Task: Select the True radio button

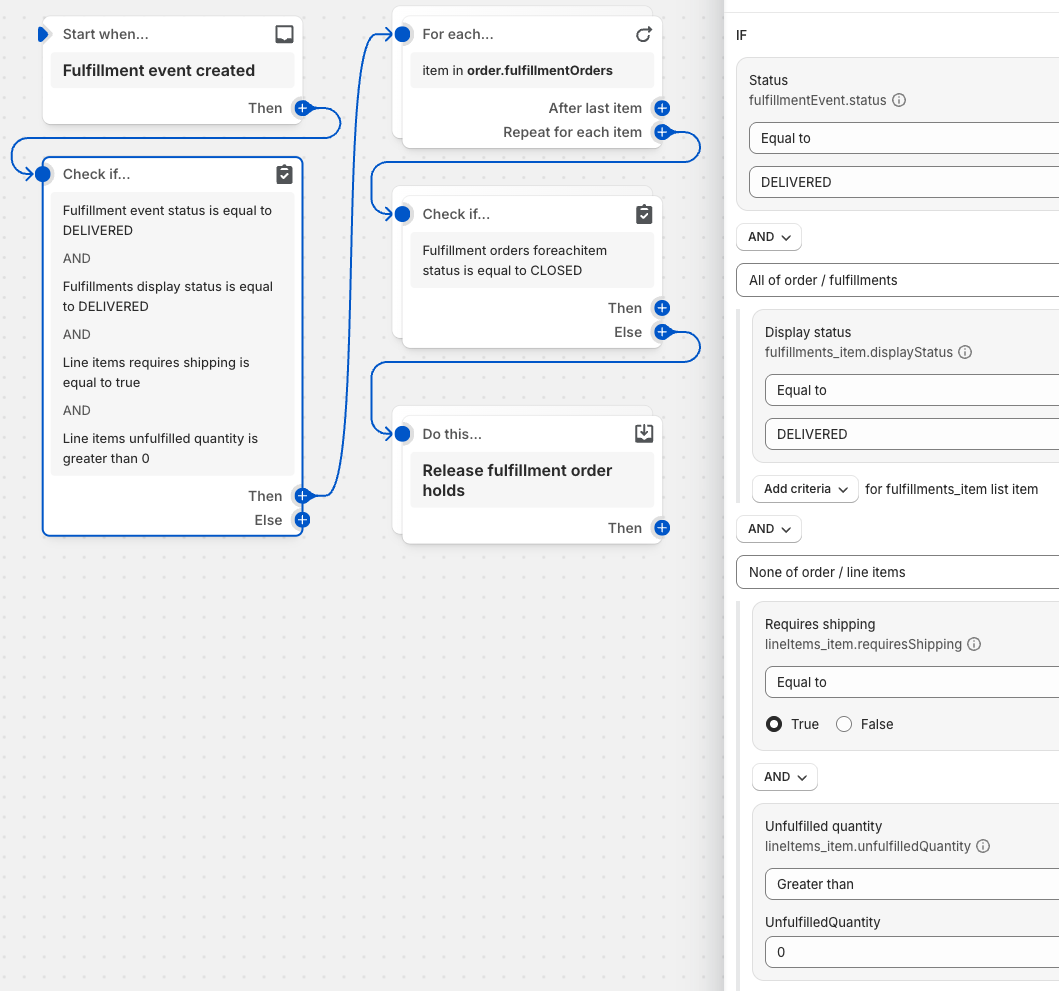Action: point(774,724)
